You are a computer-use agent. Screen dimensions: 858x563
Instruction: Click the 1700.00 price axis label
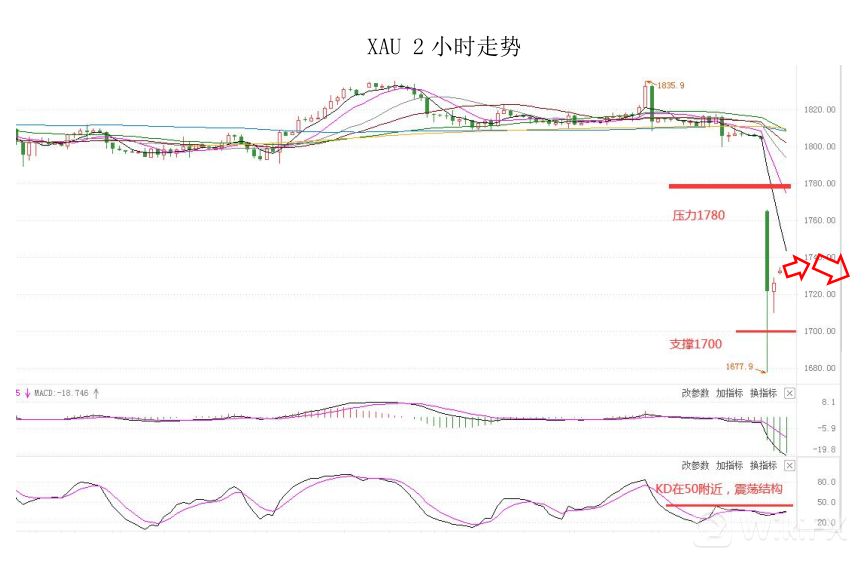tap(819, 331)
